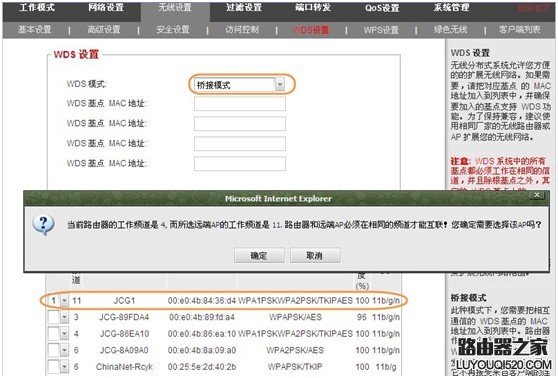Click MAC address 00:e0:4b:86:ea:10
The width and height of the screenshot is (558, 378).
pos(202,334)
